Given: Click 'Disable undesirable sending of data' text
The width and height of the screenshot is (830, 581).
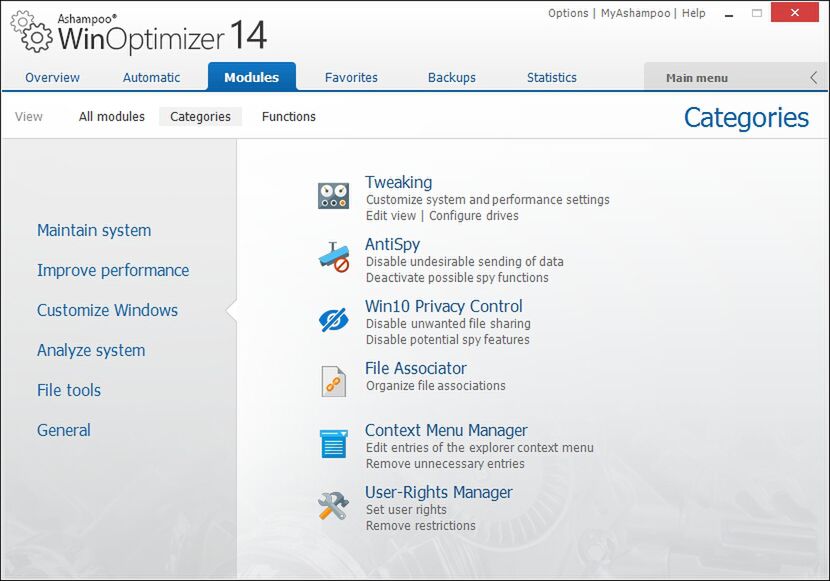Looking at the screenshot, I should 464,261.
